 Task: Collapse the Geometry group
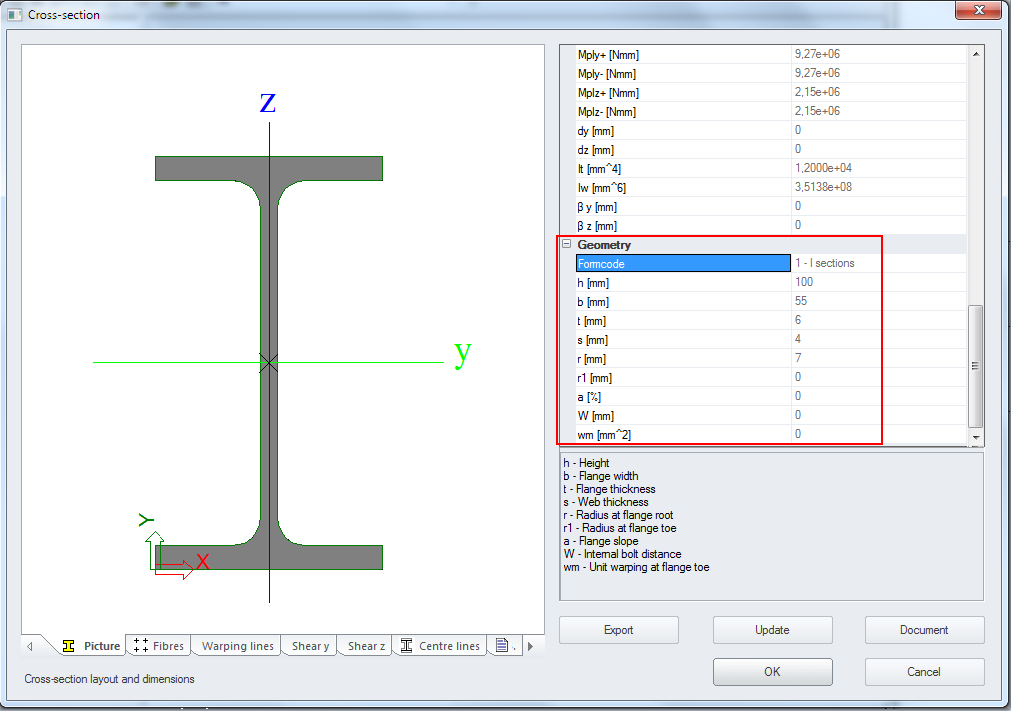(567, 244)
